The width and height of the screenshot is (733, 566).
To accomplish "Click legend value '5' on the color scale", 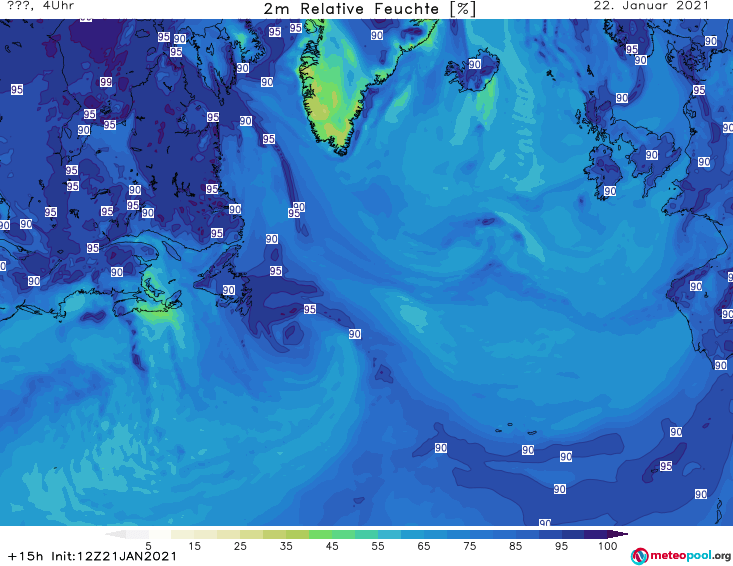I will 148,546.
